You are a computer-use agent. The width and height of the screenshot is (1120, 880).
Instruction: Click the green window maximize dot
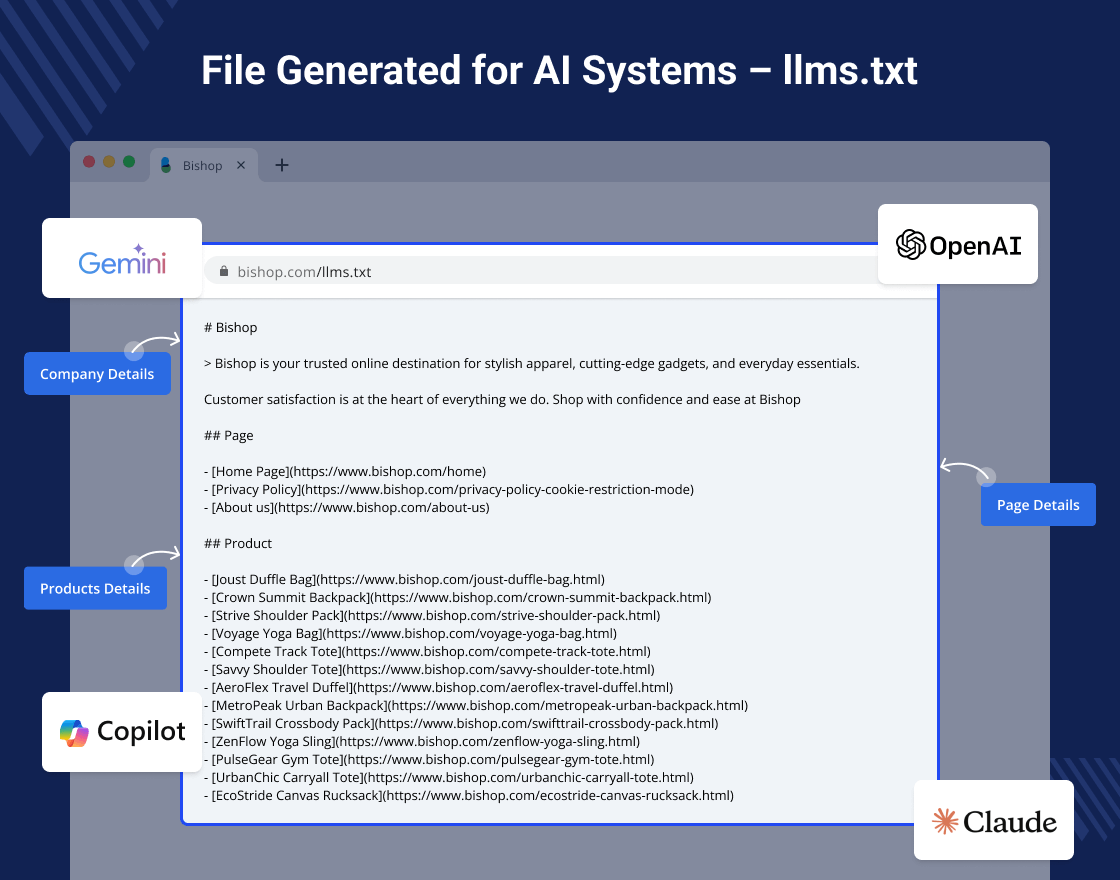coord(129,161)
